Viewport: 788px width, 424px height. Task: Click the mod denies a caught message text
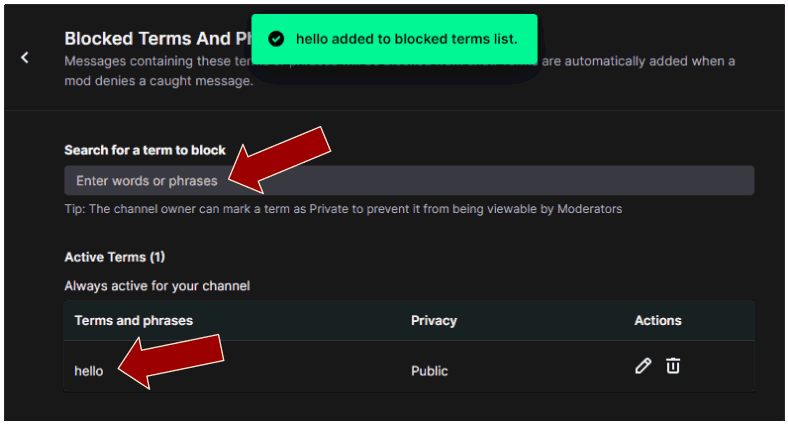coord(159,81)
